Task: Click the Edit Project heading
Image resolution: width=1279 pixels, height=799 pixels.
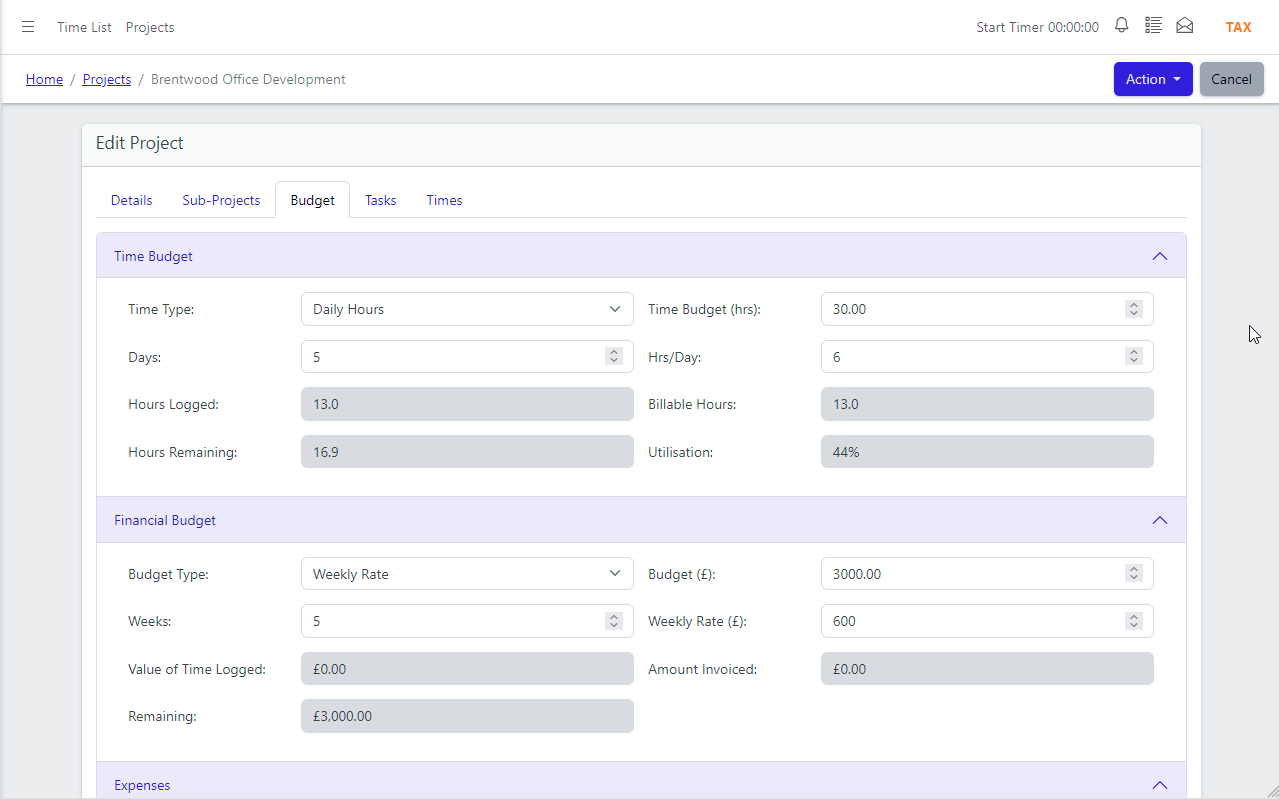Action: (140, 143)
